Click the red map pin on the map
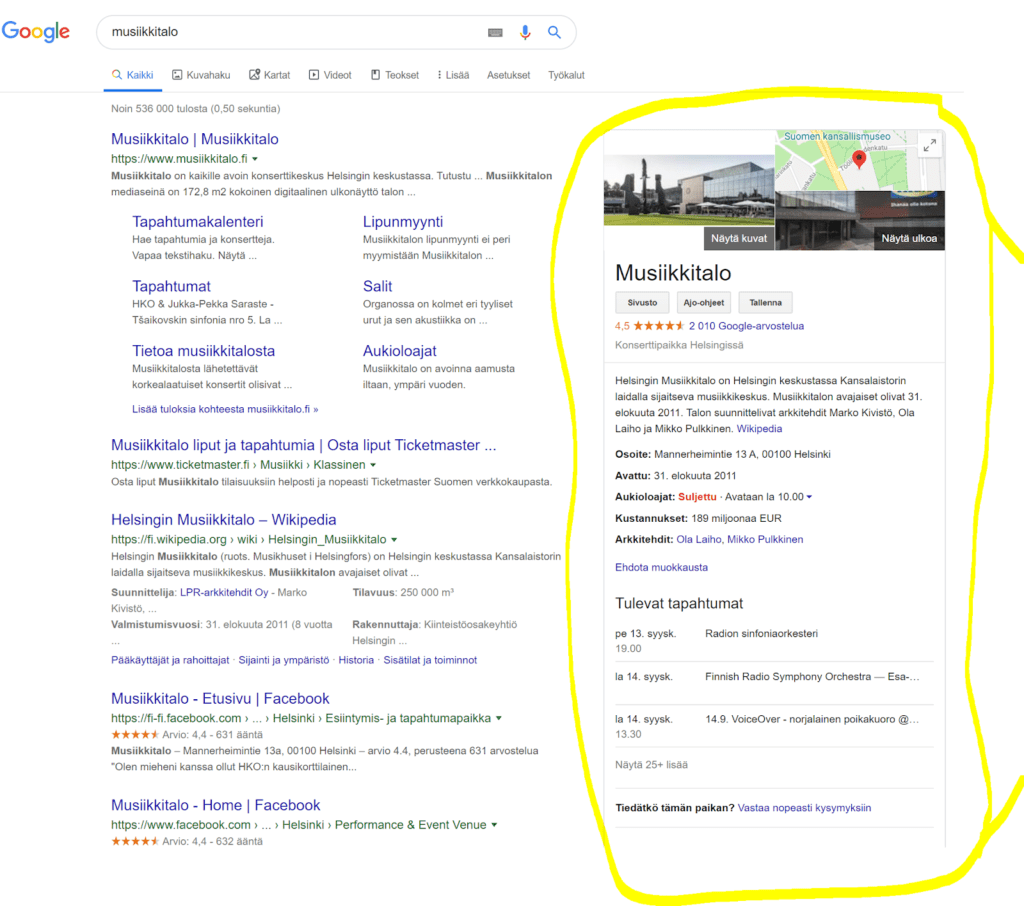The width and height of the screenshot is (1024, 906). tap(859, 159)
